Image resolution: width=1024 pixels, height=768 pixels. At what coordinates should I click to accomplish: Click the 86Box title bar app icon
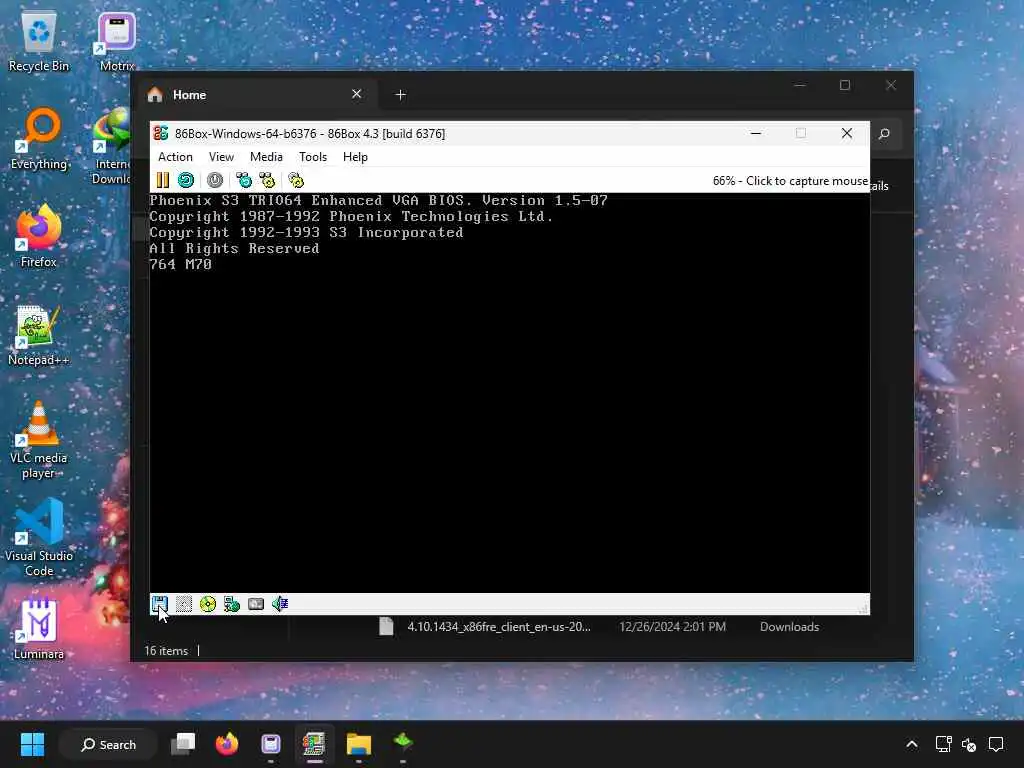point(161,133)
